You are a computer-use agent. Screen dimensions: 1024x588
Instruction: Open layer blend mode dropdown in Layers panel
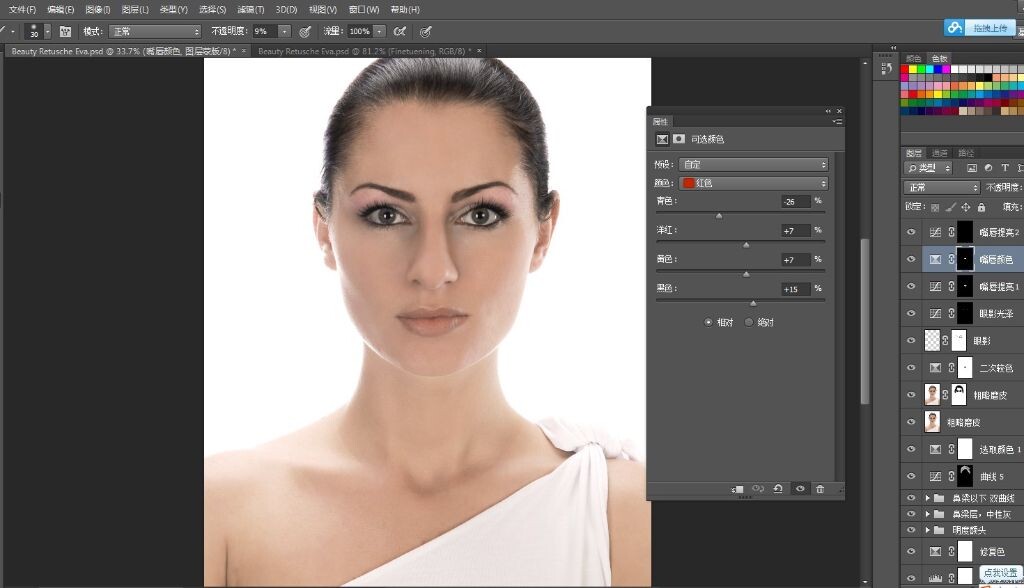pos(942,188)
